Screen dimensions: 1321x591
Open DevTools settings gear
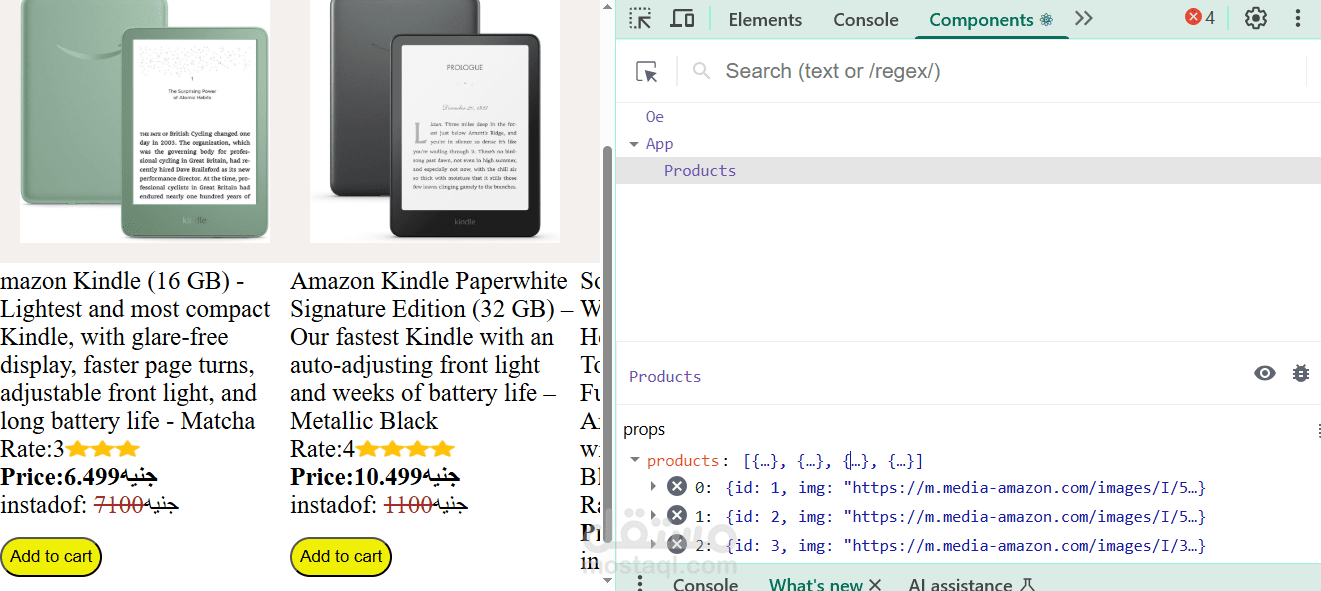1256,19
